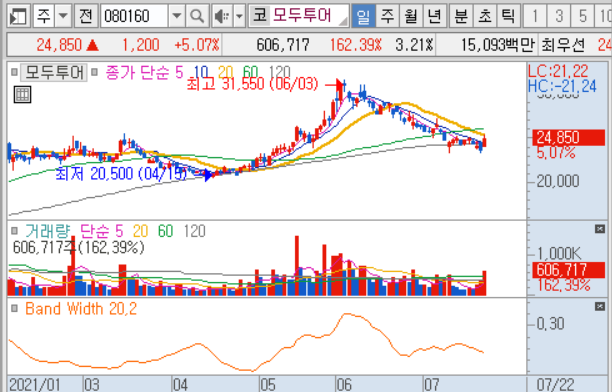This screenshot has width=612, height=392.
Task: Click the 5-day moving average label
Action: pos(179,72)
